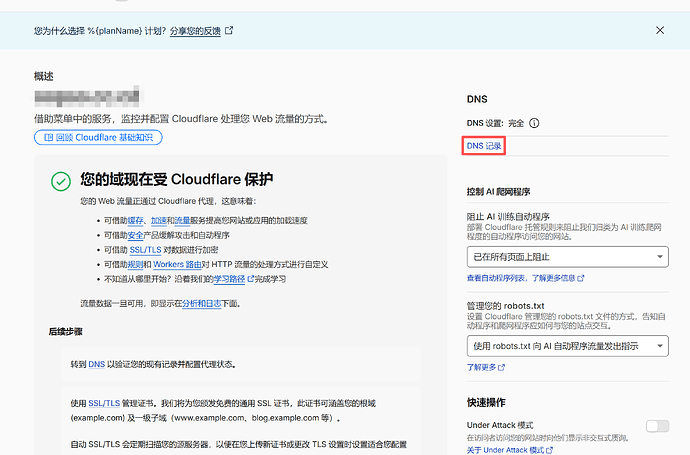Click the info icon next to DNS 设置

click(x=534, y=123)
